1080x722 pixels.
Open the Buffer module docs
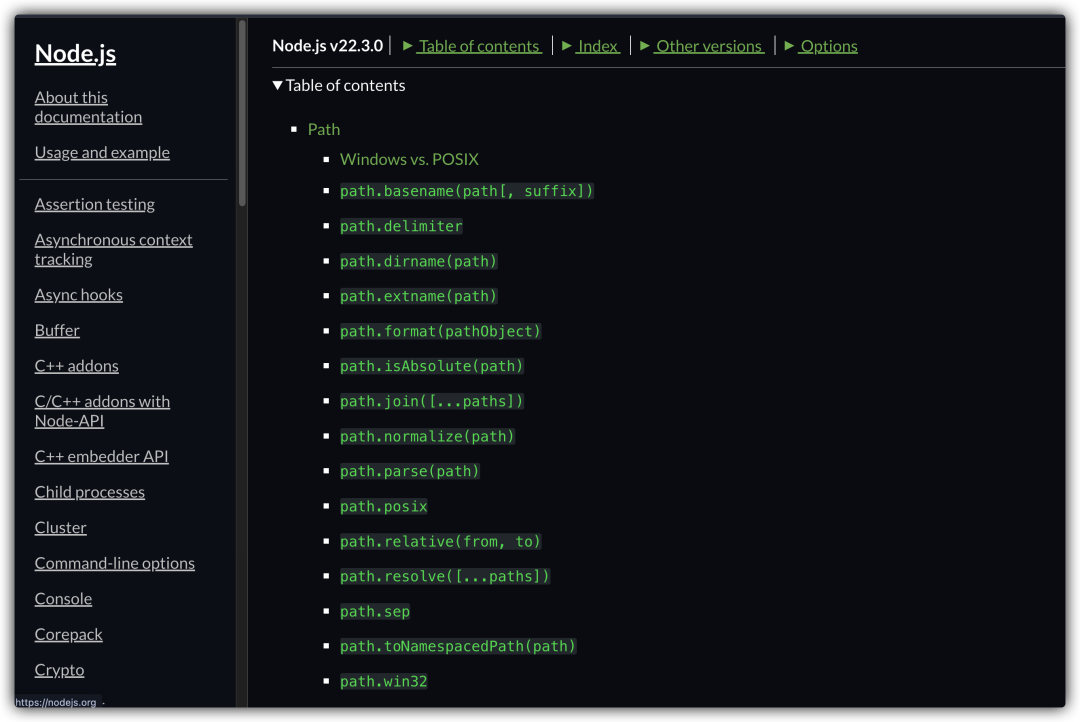[57, 330]
